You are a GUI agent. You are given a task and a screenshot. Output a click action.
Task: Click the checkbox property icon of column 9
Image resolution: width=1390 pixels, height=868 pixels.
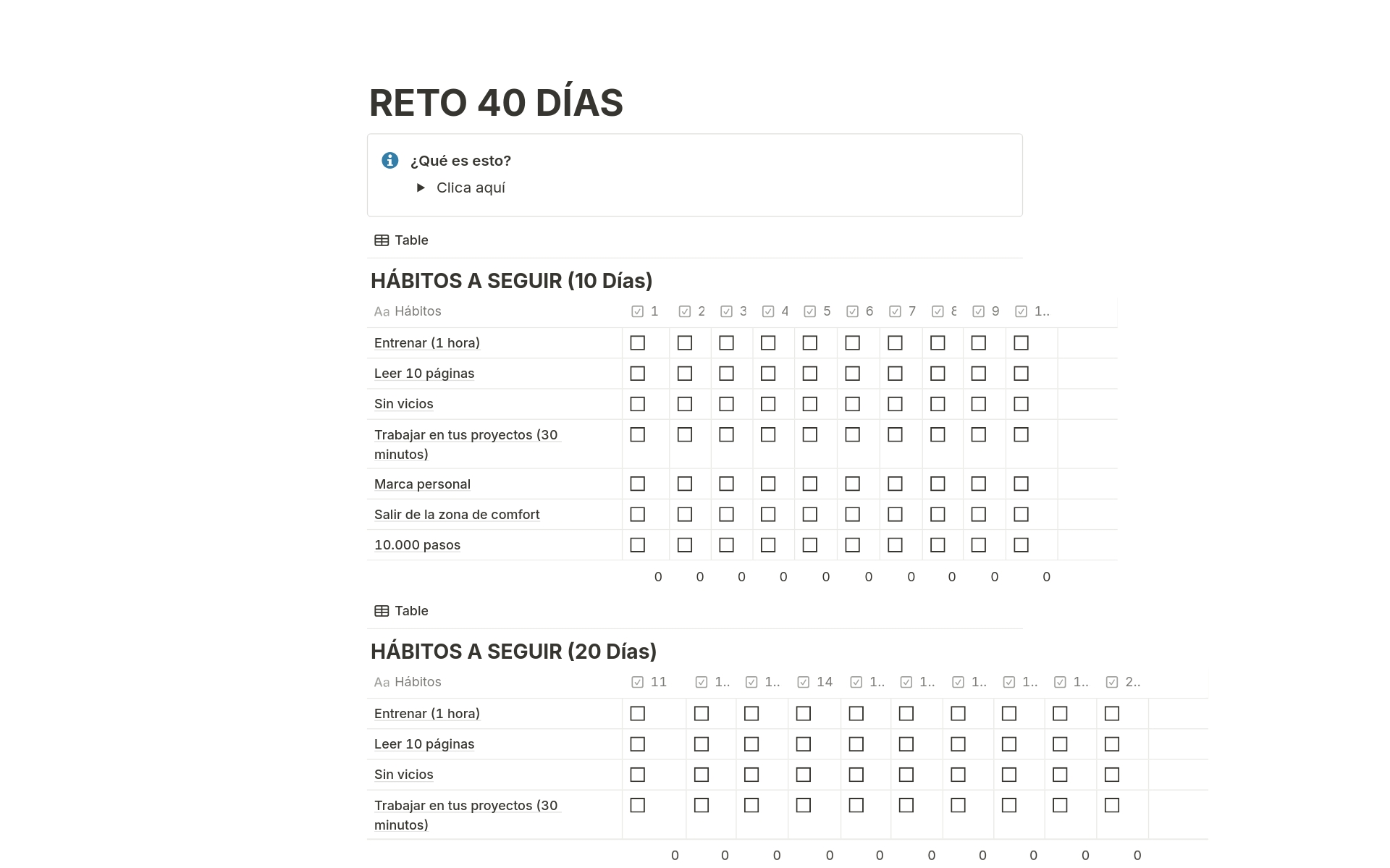click(979, 311)
